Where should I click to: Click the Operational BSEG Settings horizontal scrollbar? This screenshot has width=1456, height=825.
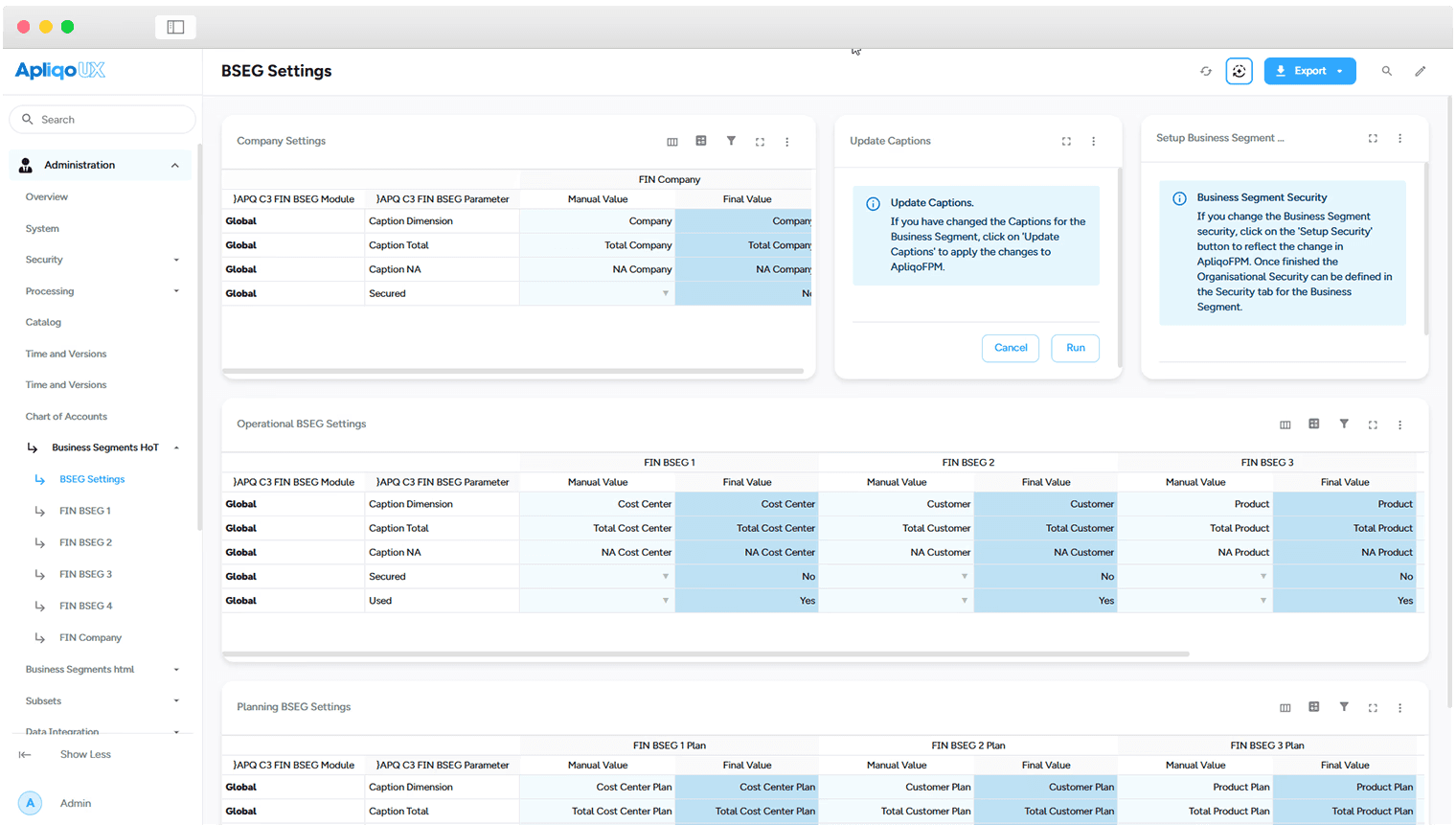pos(706,654)
